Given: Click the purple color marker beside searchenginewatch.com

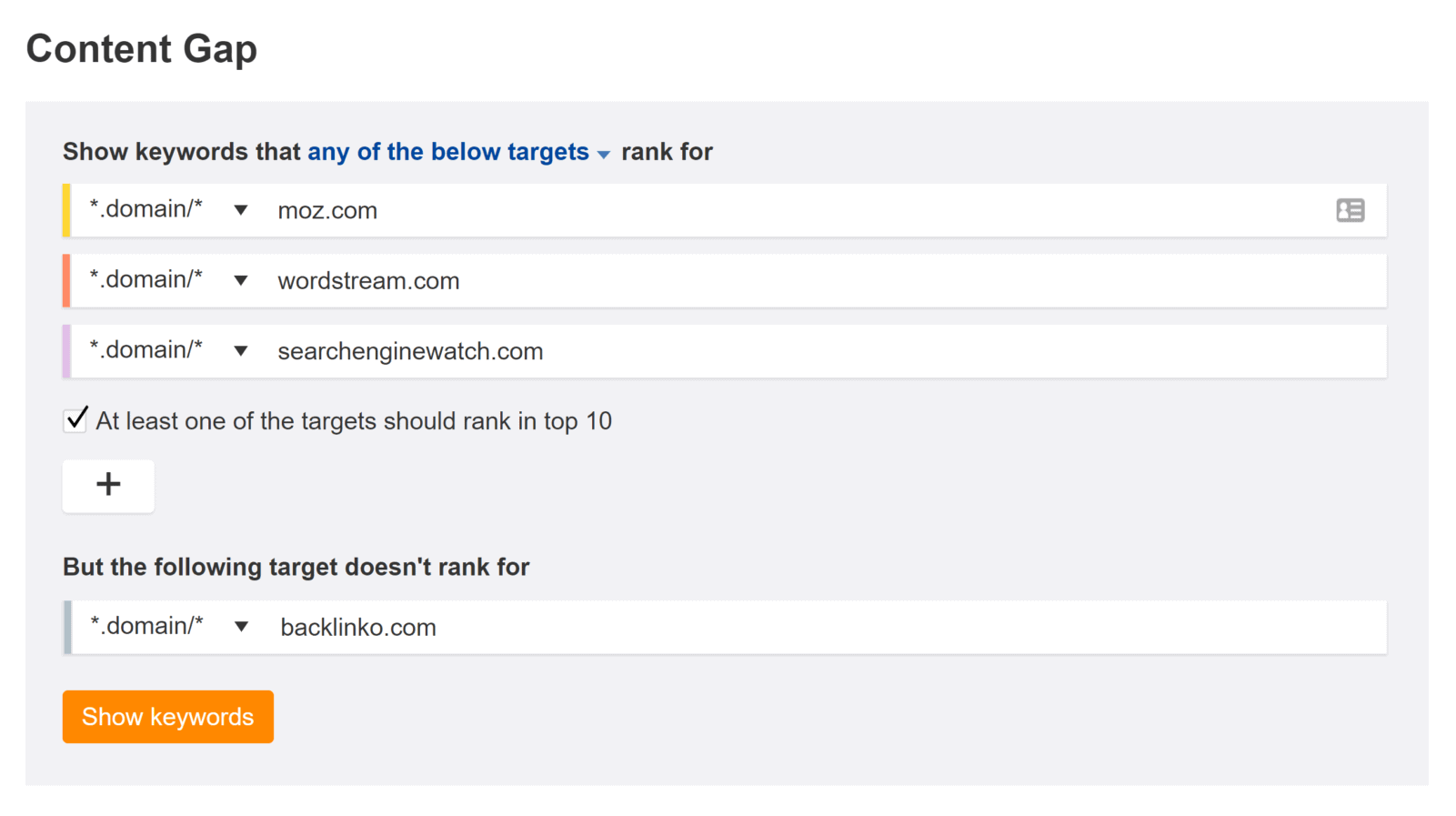Looking at the screenshot, I should pyautogui.click(x=66, y=350).
